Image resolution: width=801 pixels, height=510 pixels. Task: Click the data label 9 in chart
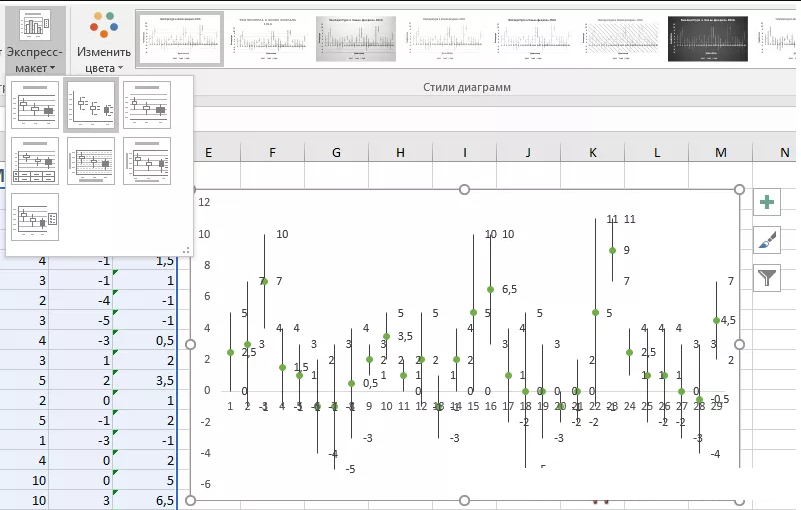coord(627,250)
